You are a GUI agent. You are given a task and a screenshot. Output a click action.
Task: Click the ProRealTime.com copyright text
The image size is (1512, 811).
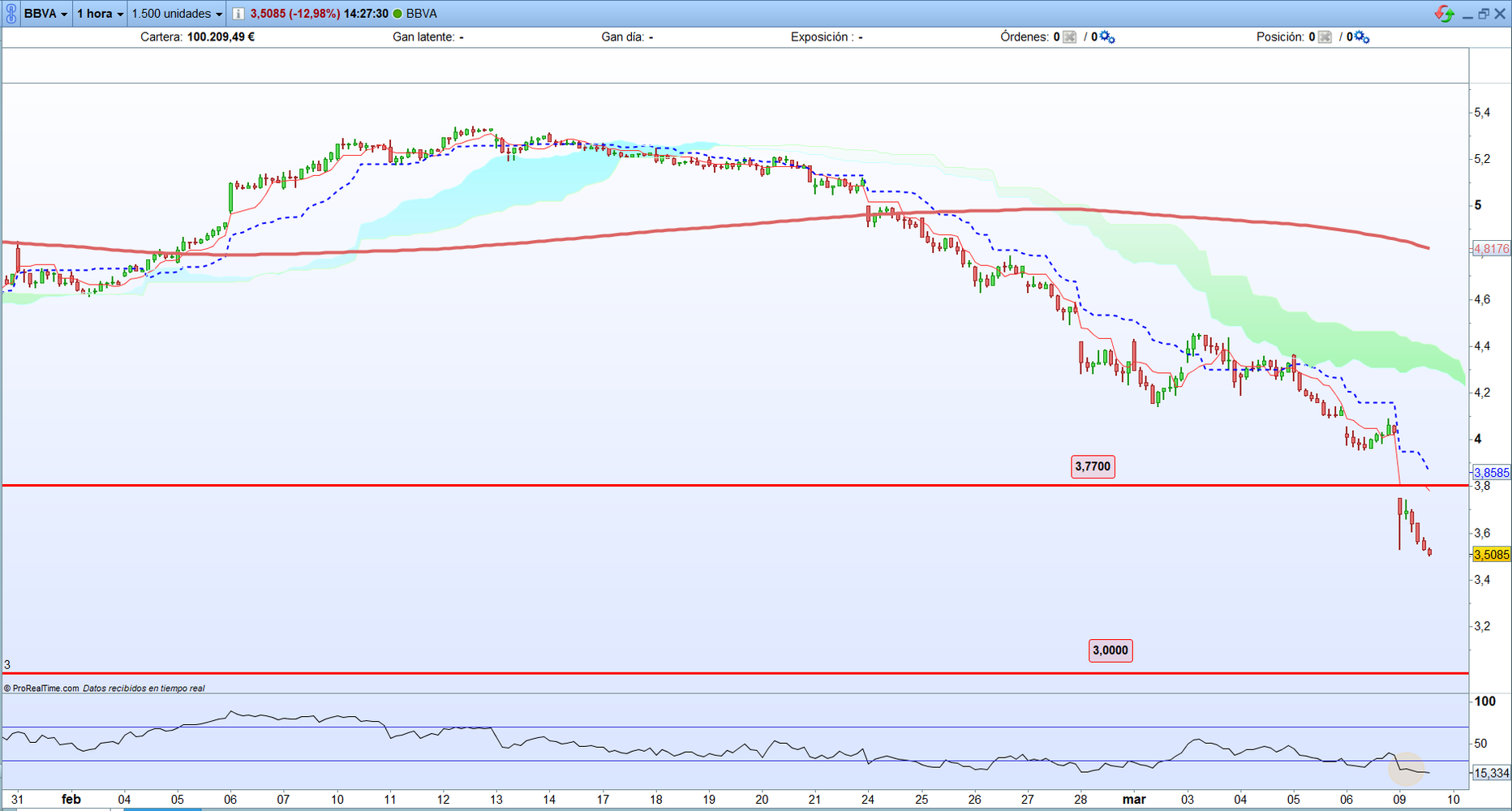click(x=41, y=689)
